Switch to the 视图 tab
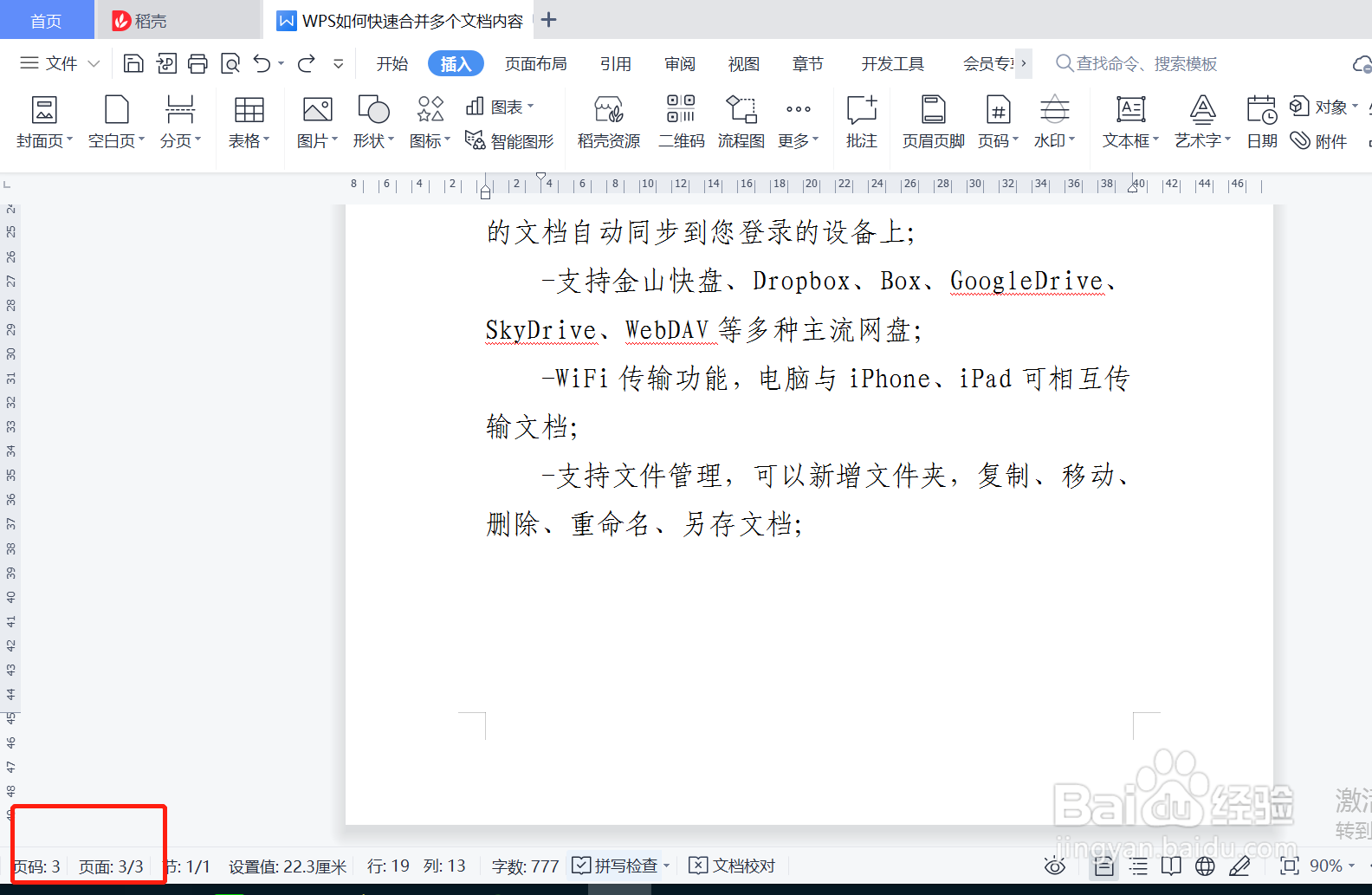 point(744,63)
